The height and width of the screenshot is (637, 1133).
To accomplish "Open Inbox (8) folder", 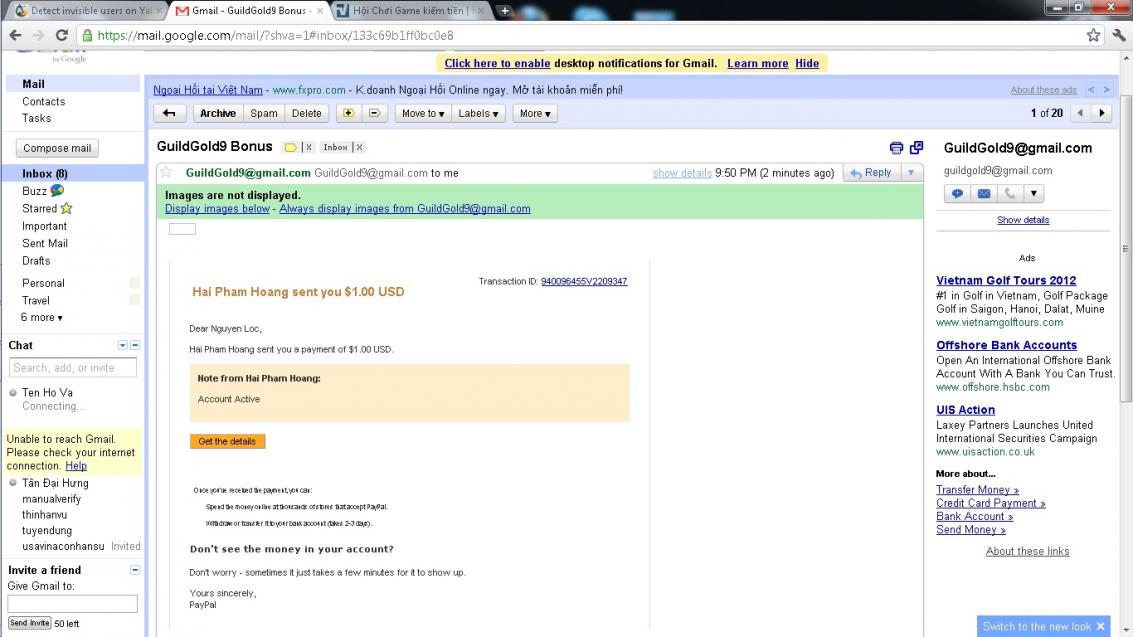I will (x=45, y=173).
